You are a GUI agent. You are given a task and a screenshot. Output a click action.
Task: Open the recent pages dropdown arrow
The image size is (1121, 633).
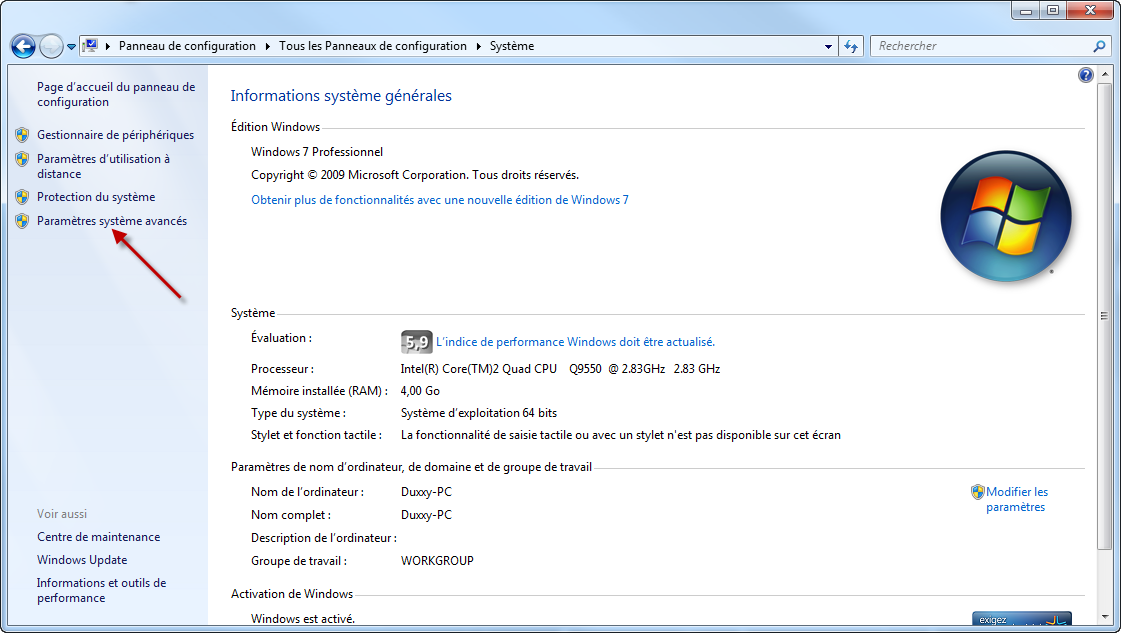point(71,47)
